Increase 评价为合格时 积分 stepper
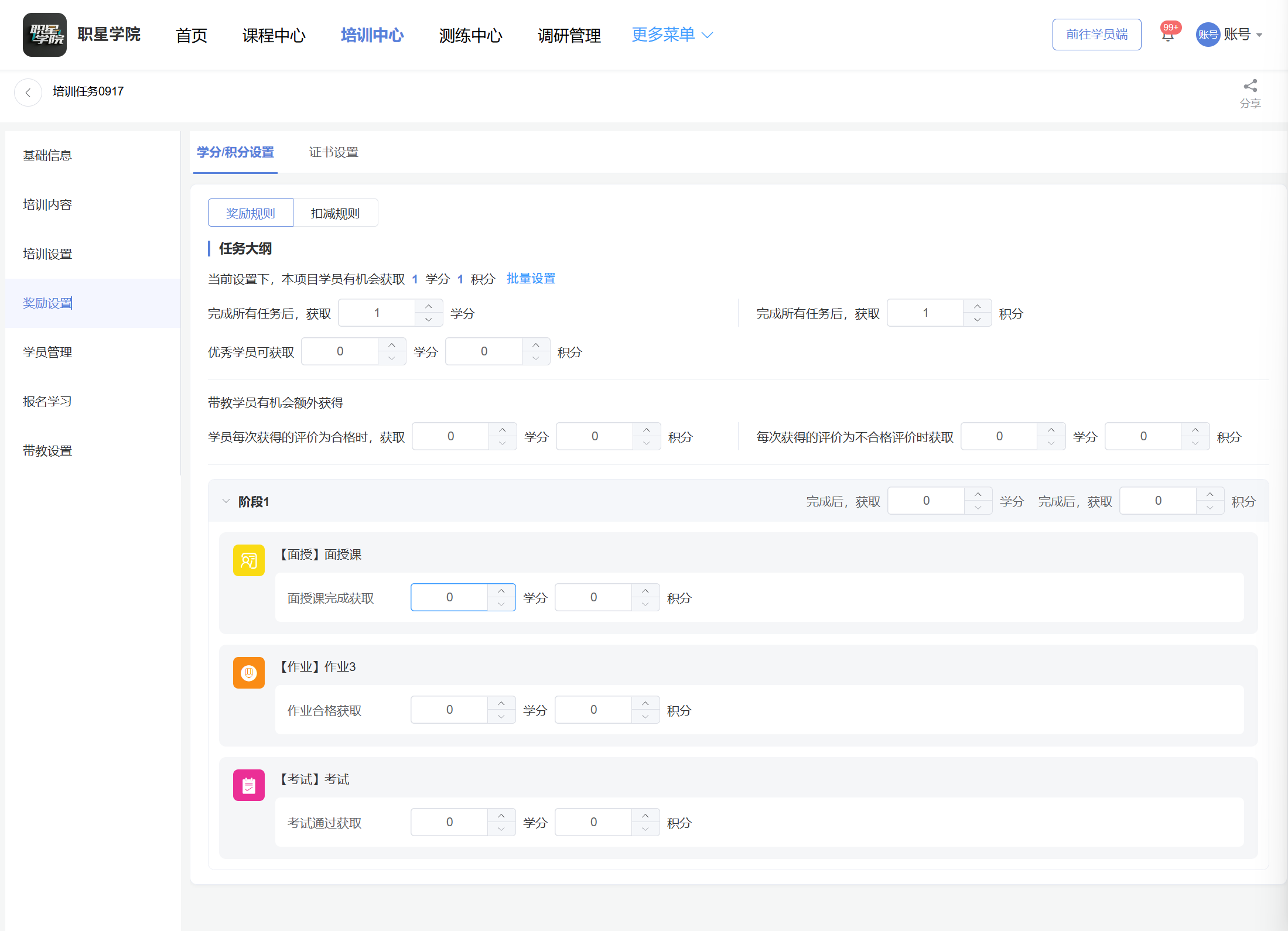 tap(647, 430)
